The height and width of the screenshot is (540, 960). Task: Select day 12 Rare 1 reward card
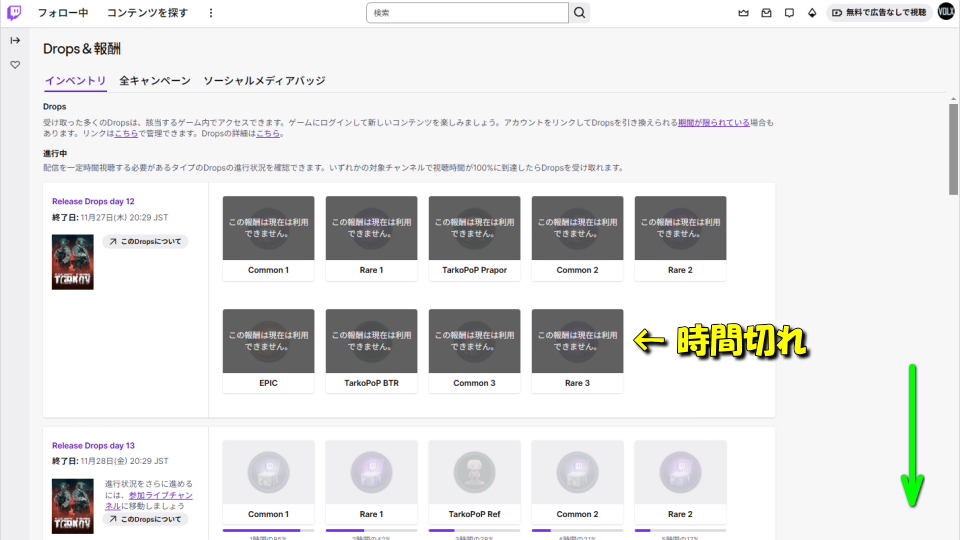coord(372,239)
